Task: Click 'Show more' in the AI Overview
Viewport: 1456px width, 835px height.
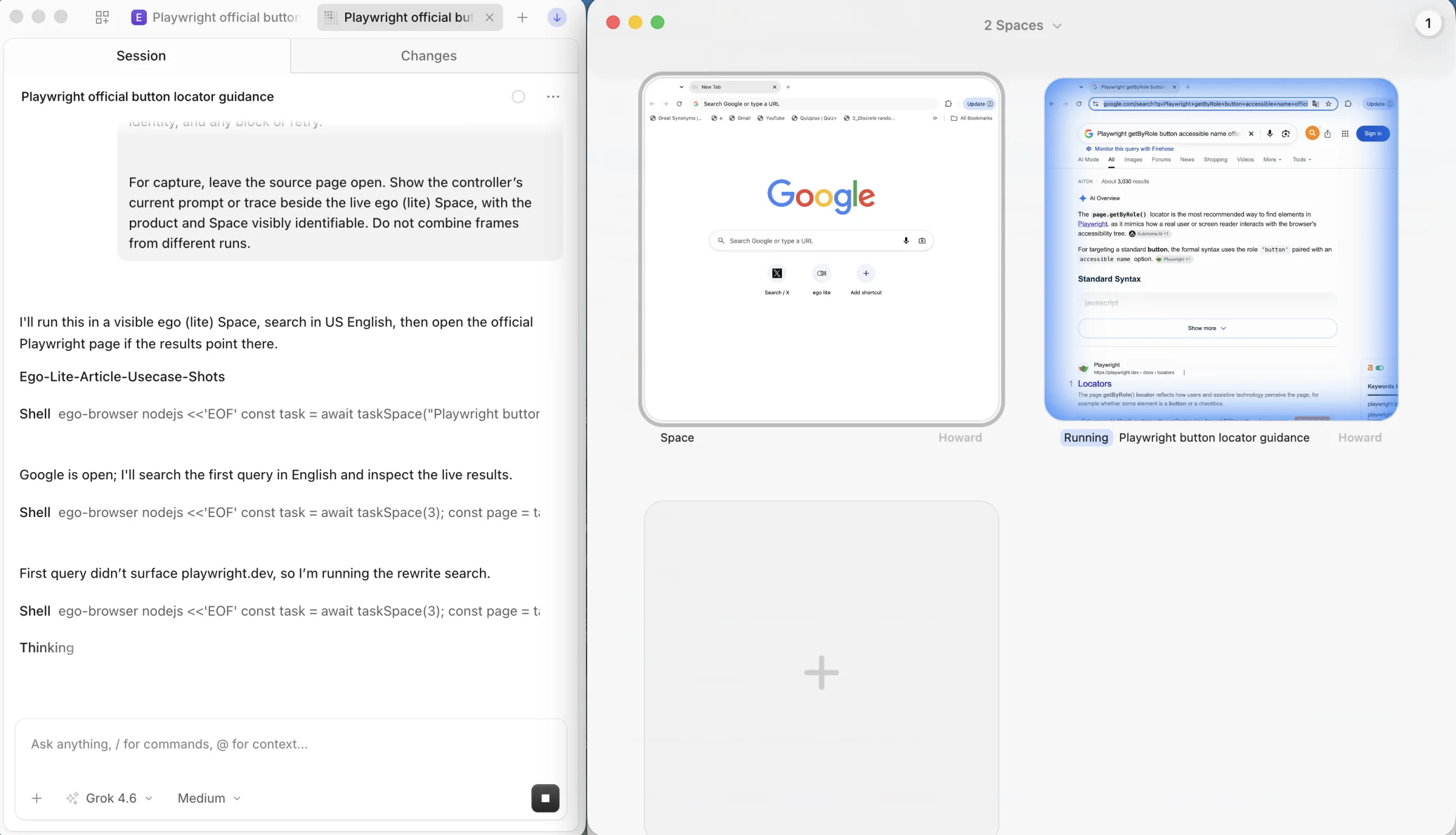Action: pos(1207,328)
